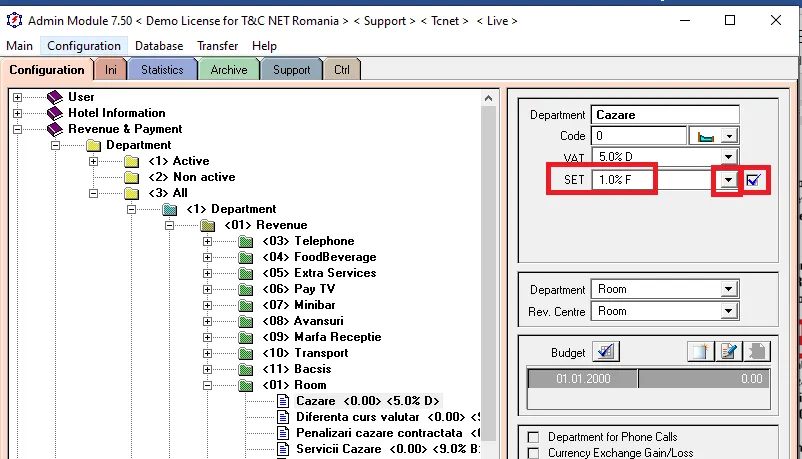The width and height of the screenshot is (802, 459).
Task: Click the Admin Module app icon in title bar
Action: click(x=14, y=20)
